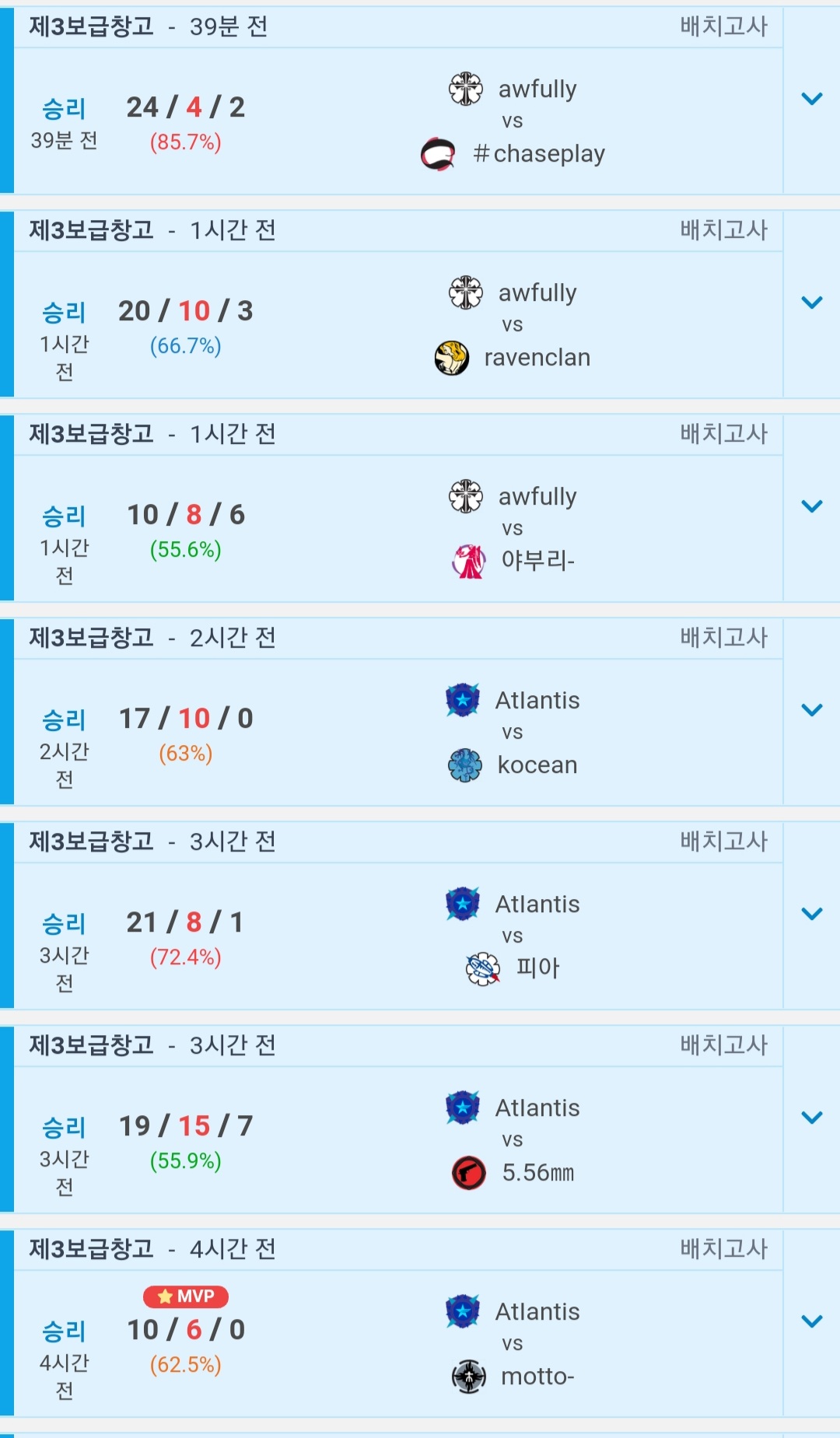This screenshot has width=840, height=1438.
Task: Click the kocean clan emblem icon
Action: pos(465,765)
